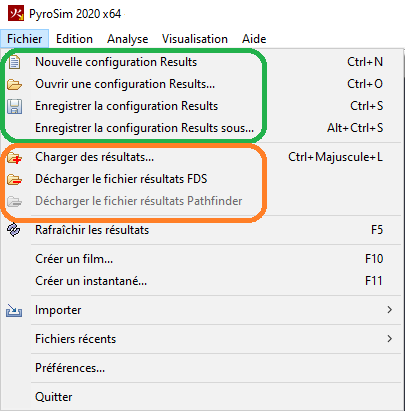Expand the Importer submenu arrow
Image resolution: width=405 pixels, height=411 pixels.
[389, 310]
